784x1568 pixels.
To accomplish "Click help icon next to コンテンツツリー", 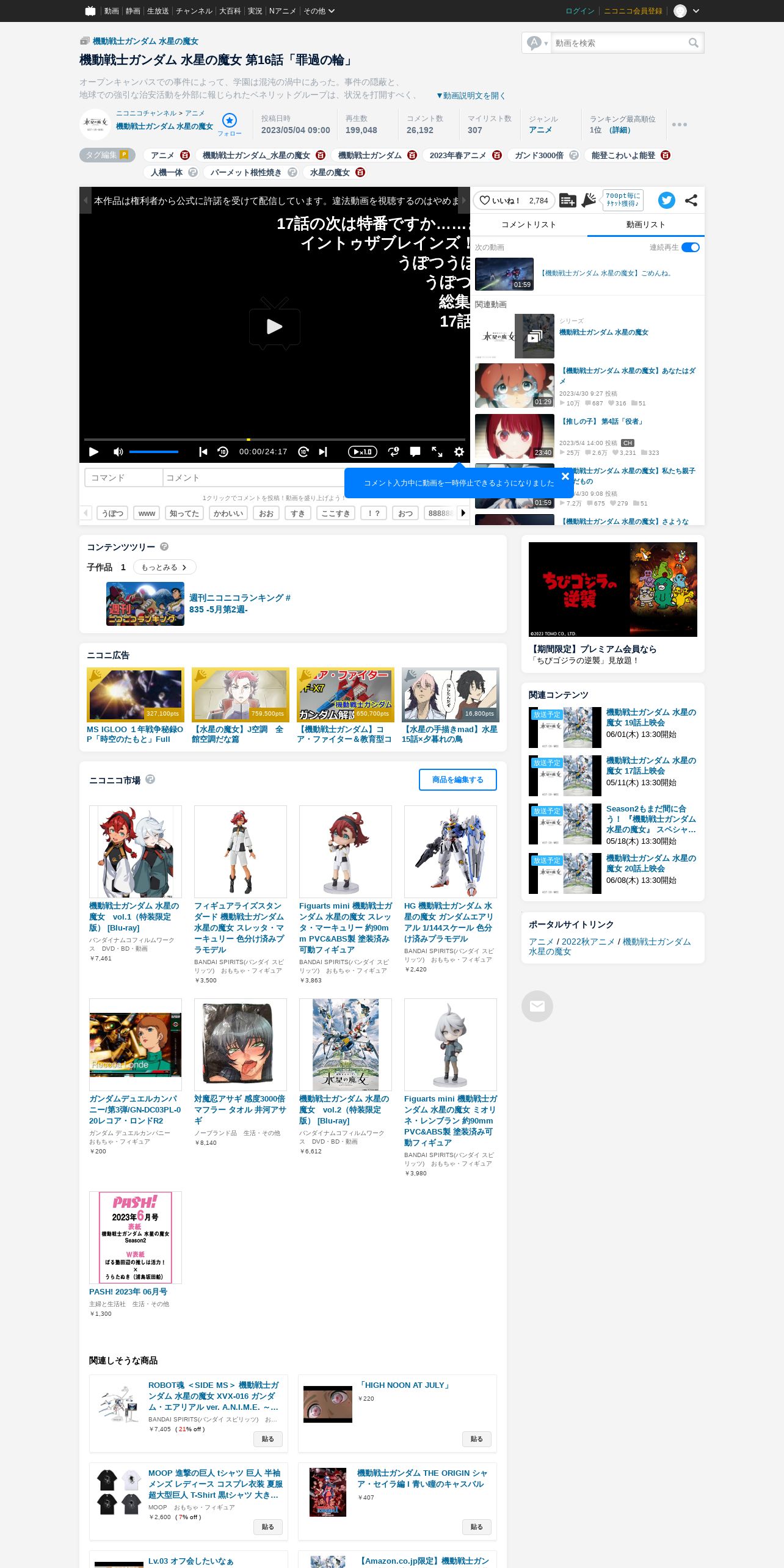I will pos(164,546).
